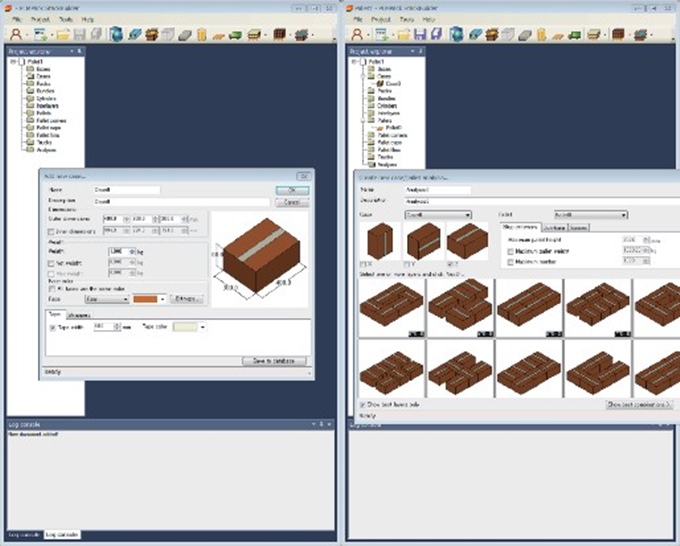Toggle the Tape width checkbox
Viewport: 680px width, 546px height.
click(51, 326)
